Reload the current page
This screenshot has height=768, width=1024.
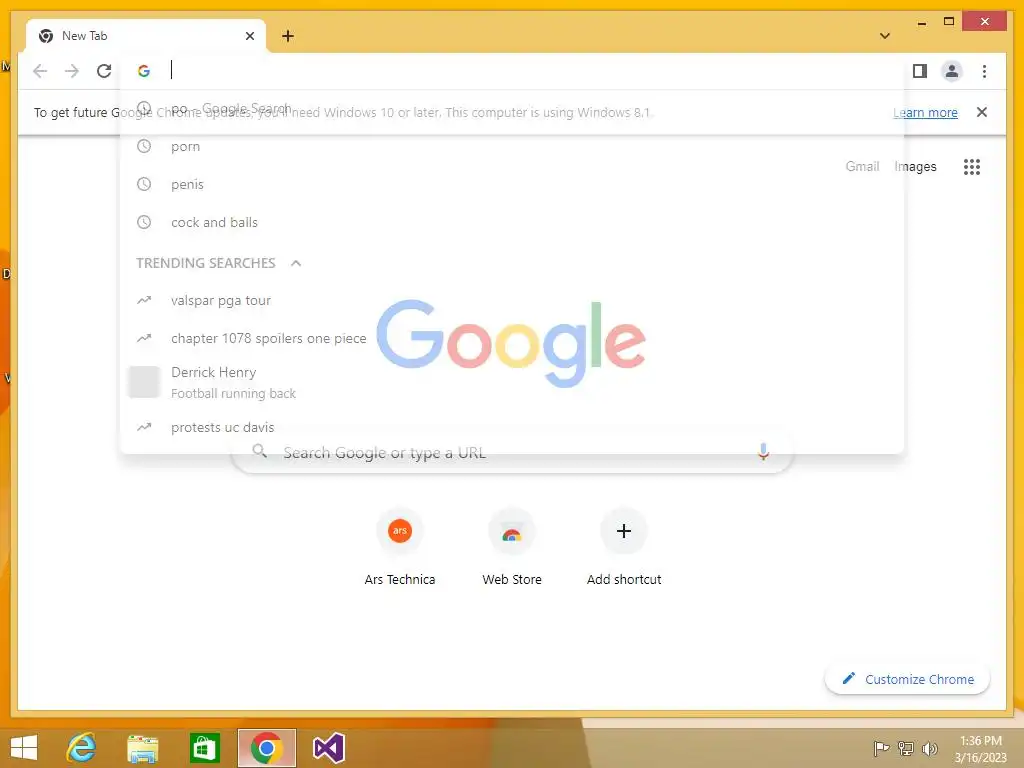[104, 71]
